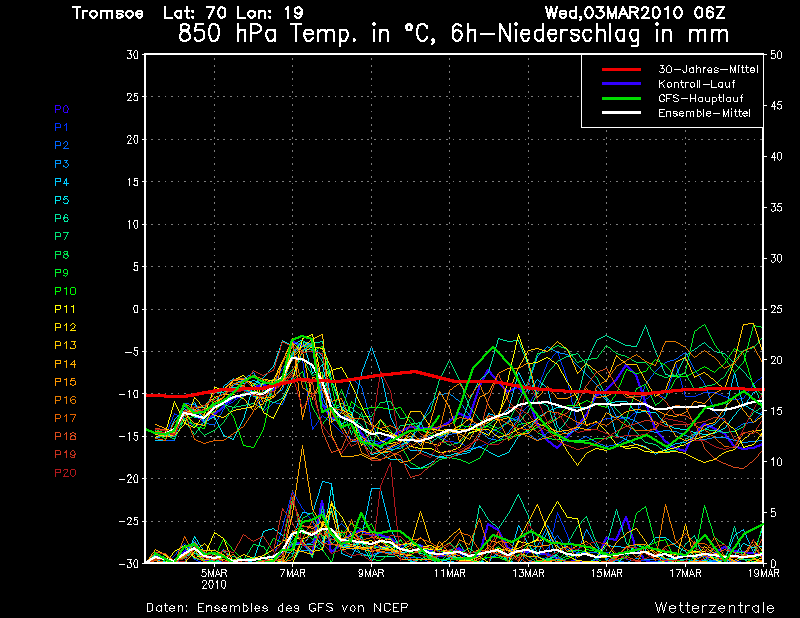
Task: Select the P5 ensemble member label
Action: [62, 200]
